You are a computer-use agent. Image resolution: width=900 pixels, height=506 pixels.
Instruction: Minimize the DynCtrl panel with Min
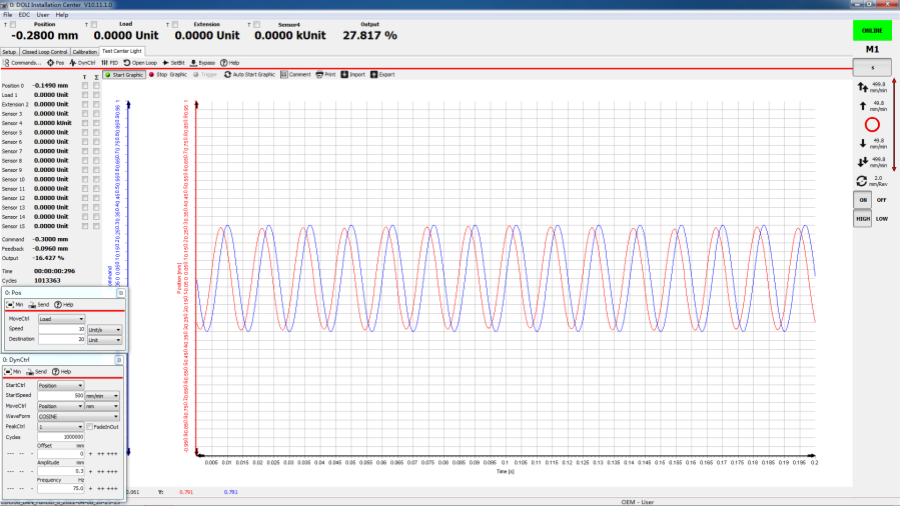[13, 372]
